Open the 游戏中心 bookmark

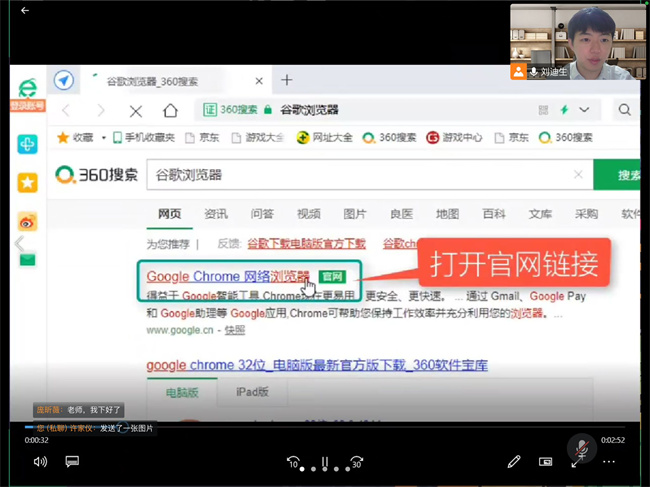(x=454, y=137)
